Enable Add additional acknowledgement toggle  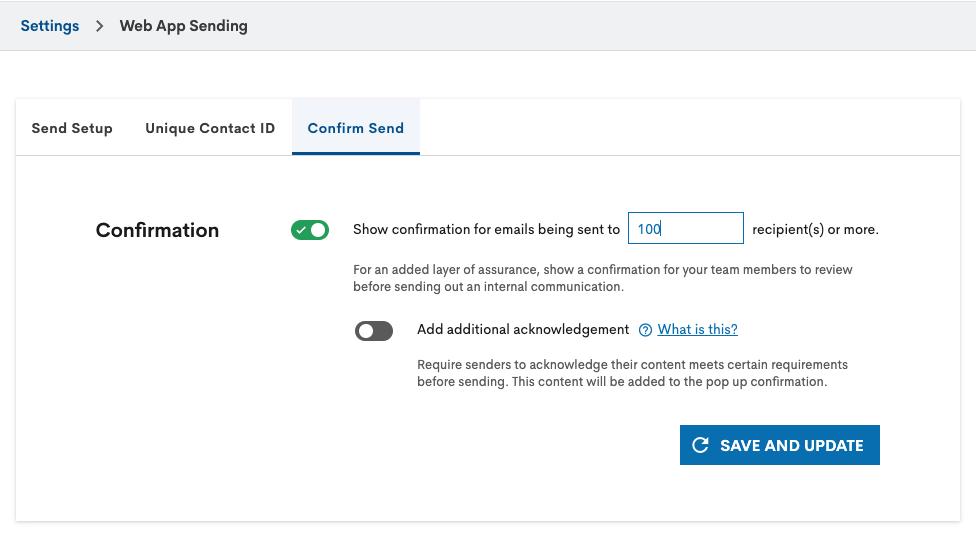(374, 331)
